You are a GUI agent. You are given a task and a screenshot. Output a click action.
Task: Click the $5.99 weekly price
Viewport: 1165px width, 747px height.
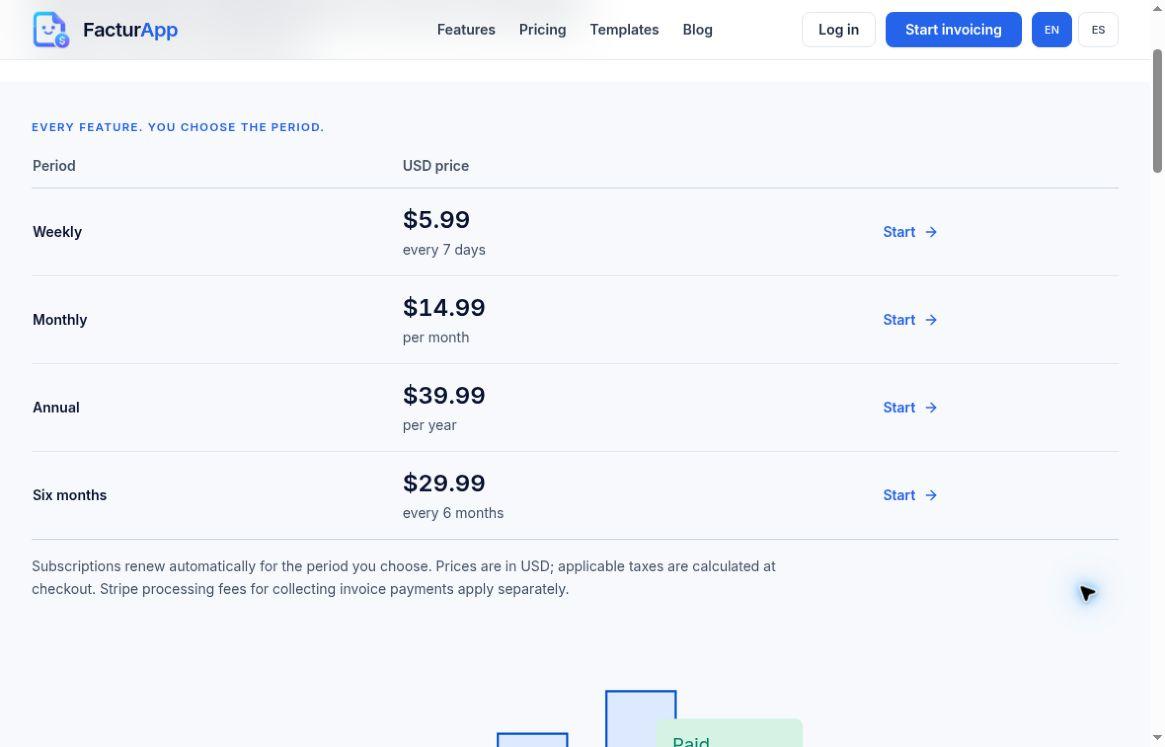[x=436, y=219]
